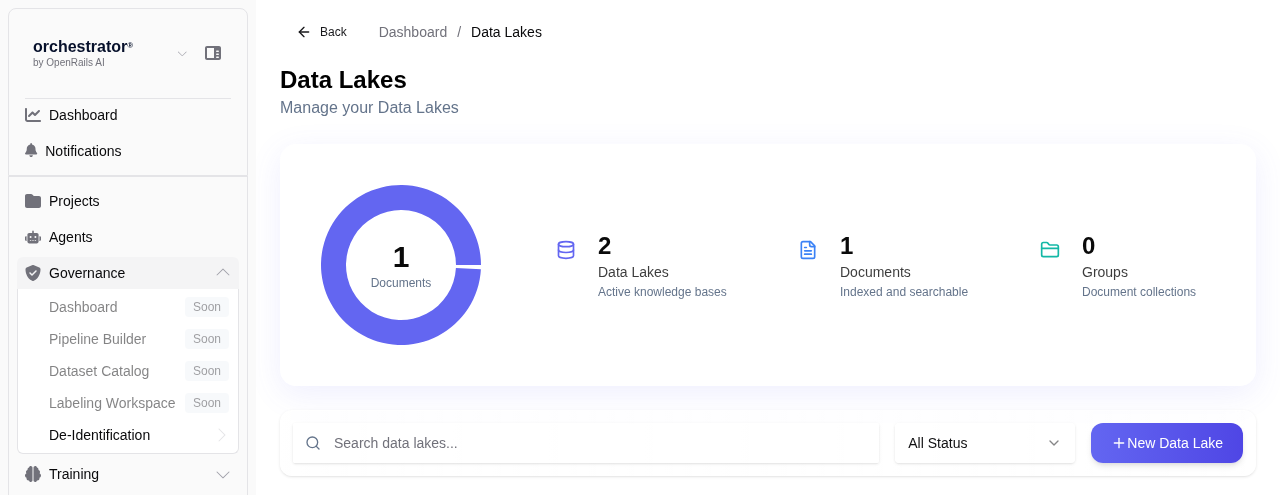
Task: Click the search magnifier icon
Action: pos(313,443)
